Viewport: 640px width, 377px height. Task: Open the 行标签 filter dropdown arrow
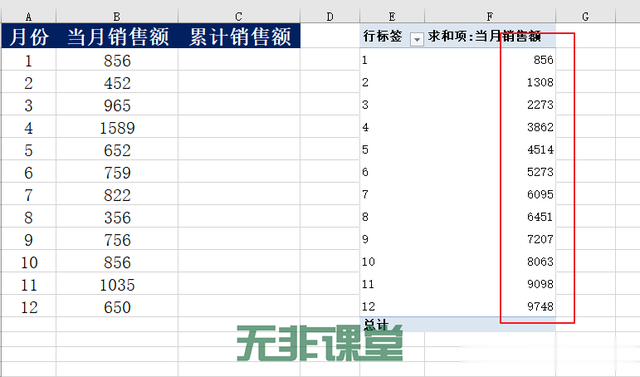coord(417,39)
